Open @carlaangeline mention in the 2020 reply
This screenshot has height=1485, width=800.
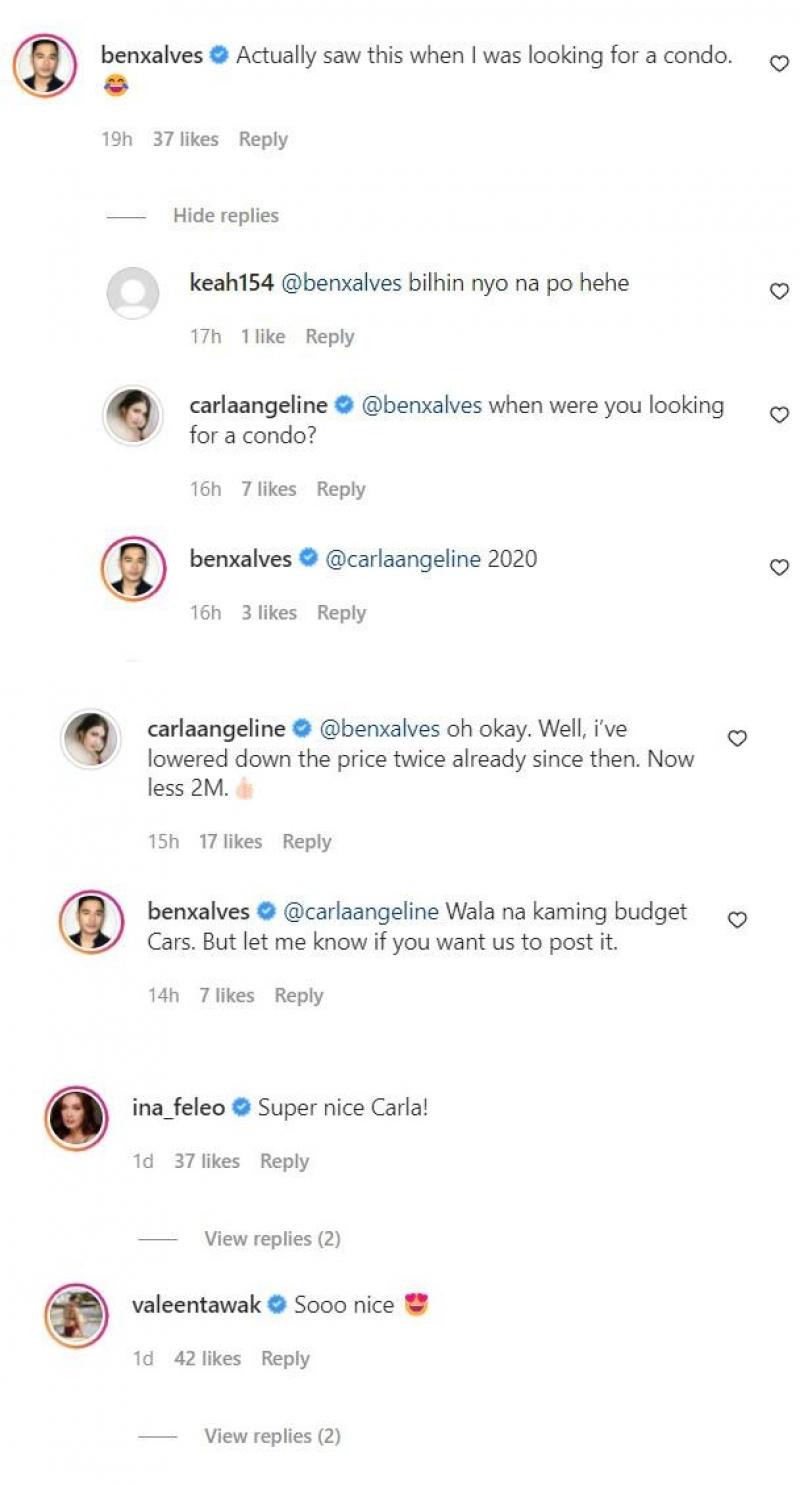(403, 559)
